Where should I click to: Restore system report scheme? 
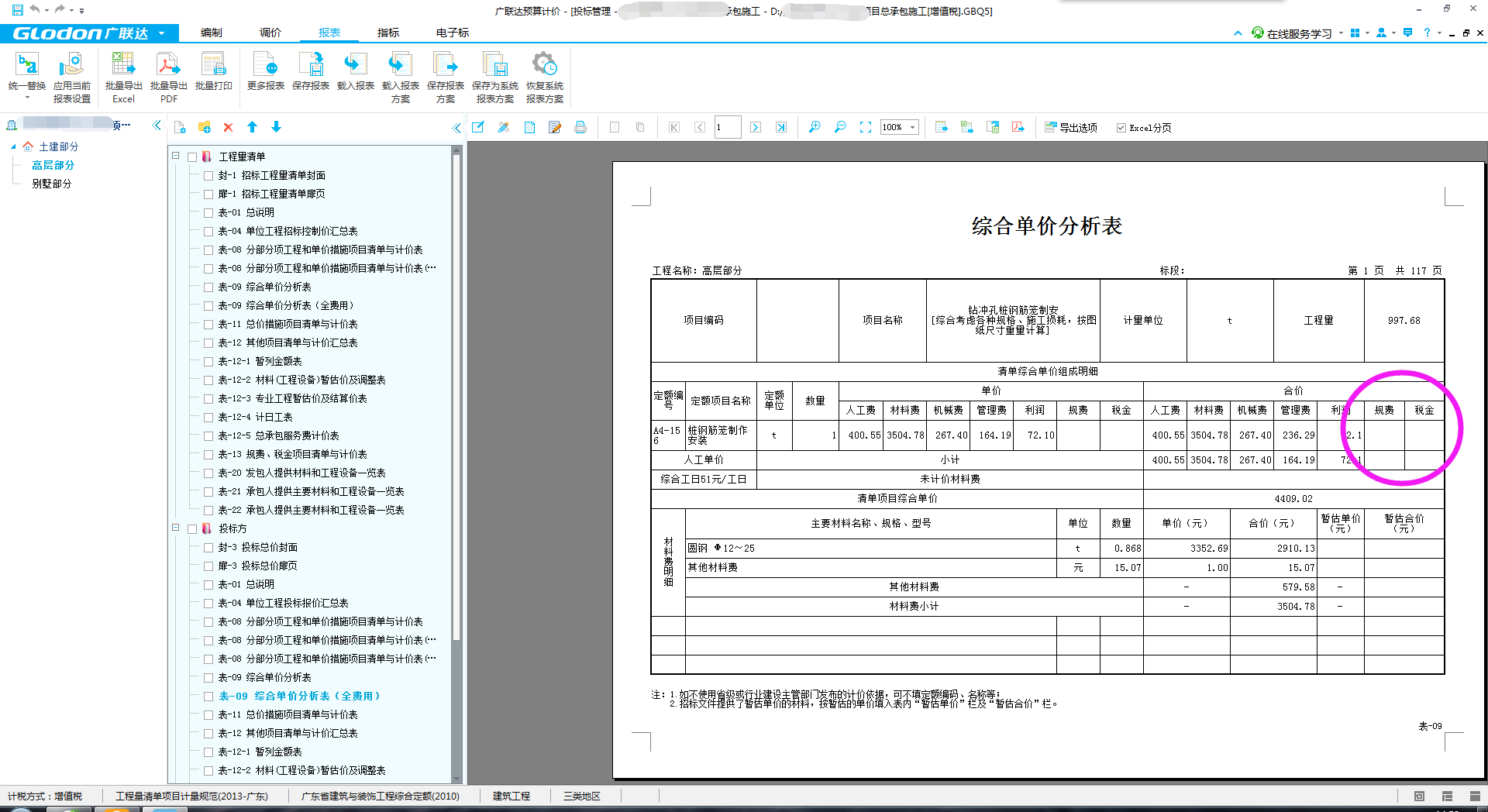tap(544, 77)
